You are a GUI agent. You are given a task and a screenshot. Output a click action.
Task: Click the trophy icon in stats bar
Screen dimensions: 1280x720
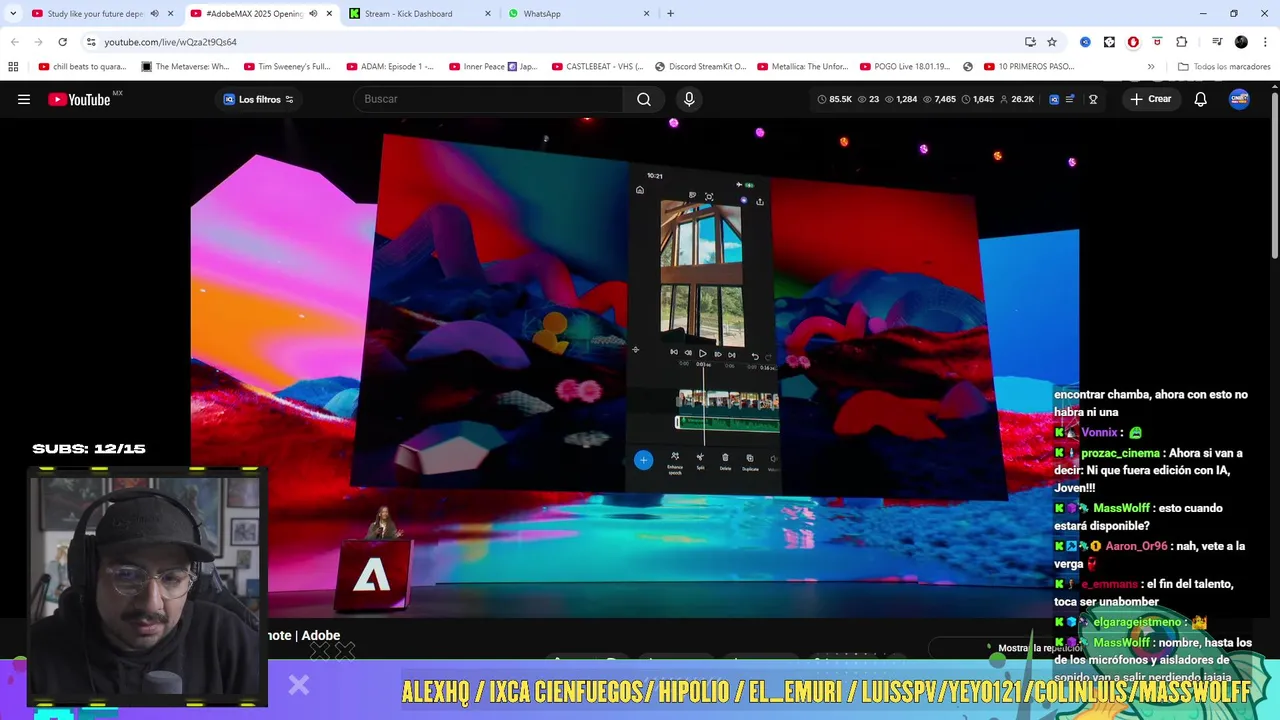point(1093,99)
